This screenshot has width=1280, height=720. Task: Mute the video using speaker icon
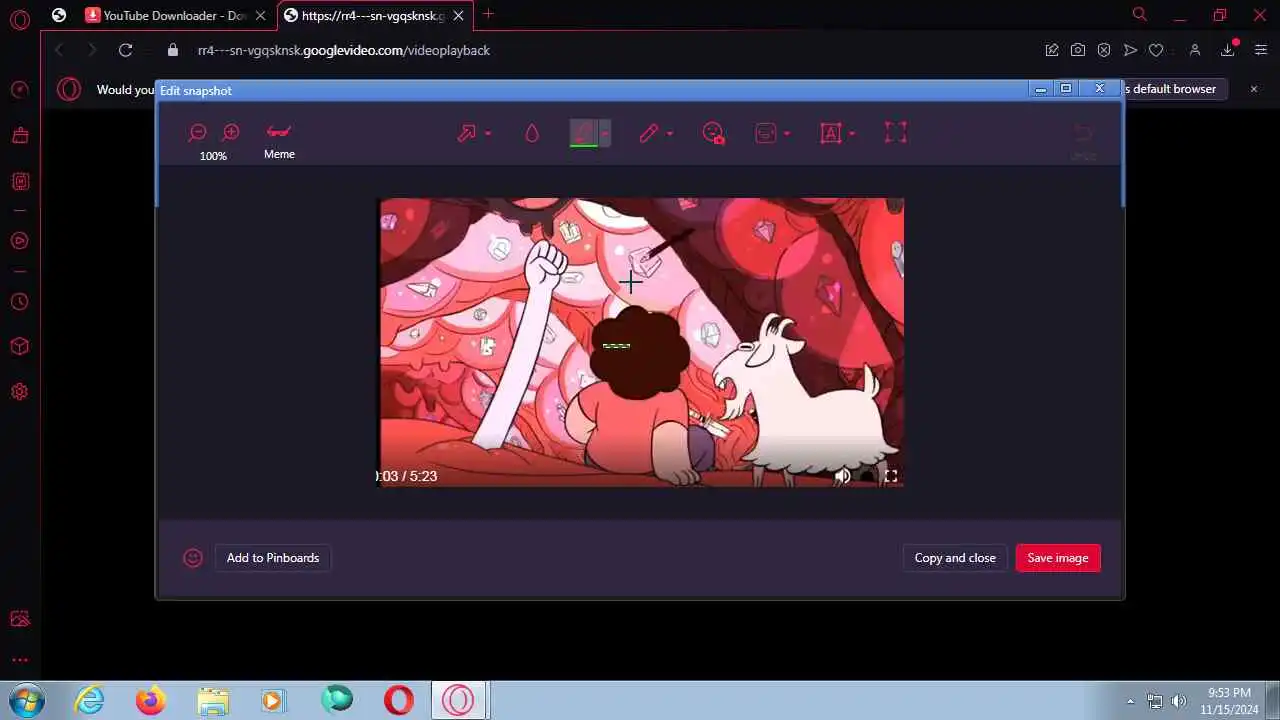tap(843, 476)
